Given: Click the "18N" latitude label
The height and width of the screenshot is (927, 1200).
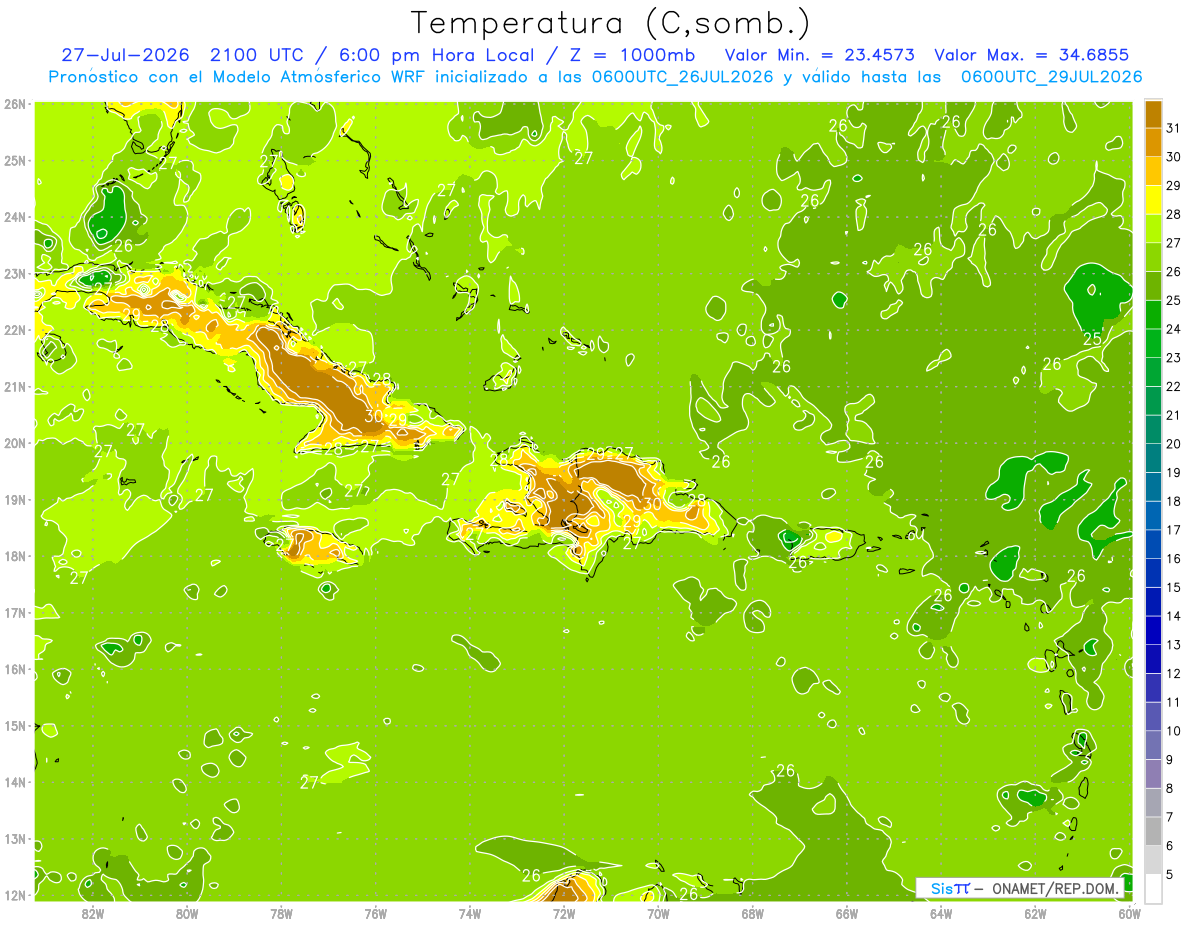Looking at the screenshot, I should coord(14,556).
